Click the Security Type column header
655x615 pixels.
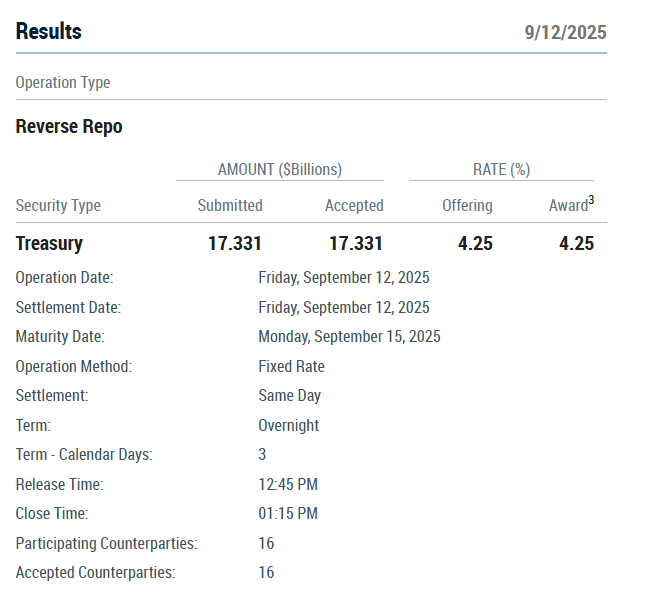(58, 205)
